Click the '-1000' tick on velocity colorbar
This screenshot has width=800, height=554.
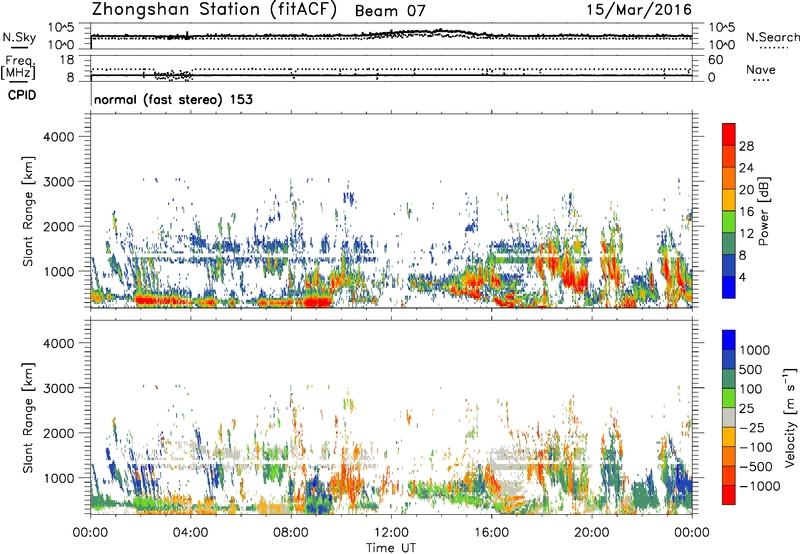coord(760,486)
